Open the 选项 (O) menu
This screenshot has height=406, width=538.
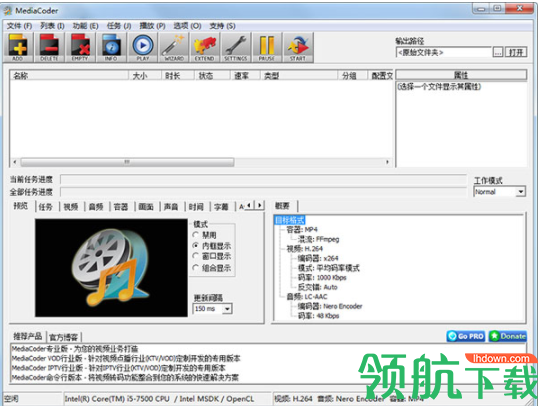click(187, 26)
